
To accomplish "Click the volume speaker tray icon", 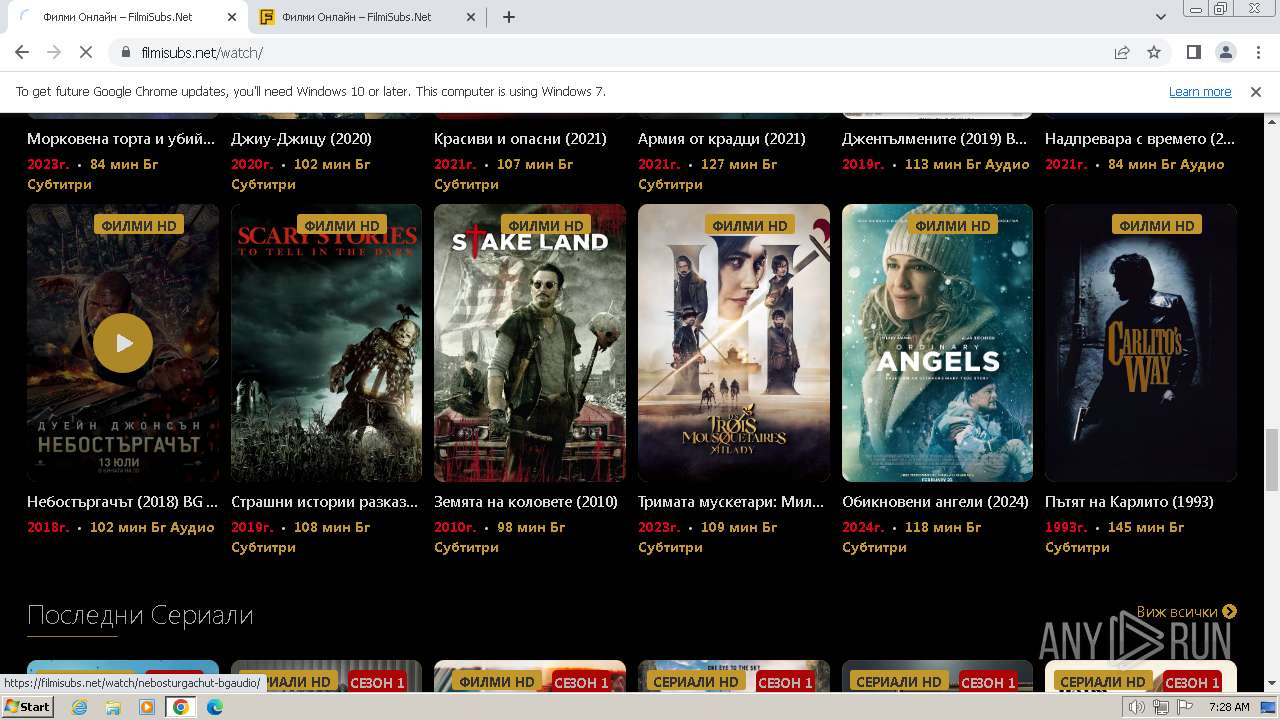I will (1136, 707).
